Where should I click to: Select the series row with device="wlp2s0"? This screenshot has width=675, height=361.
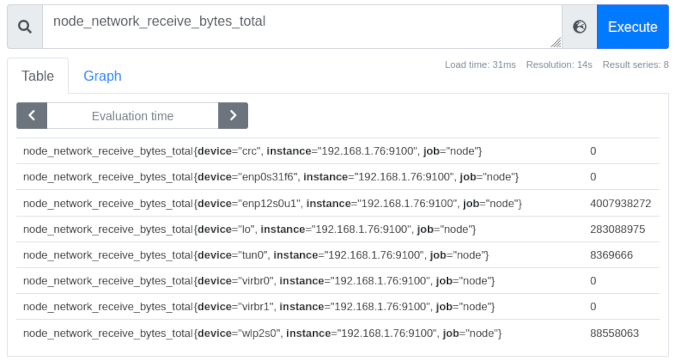(338, 333)
